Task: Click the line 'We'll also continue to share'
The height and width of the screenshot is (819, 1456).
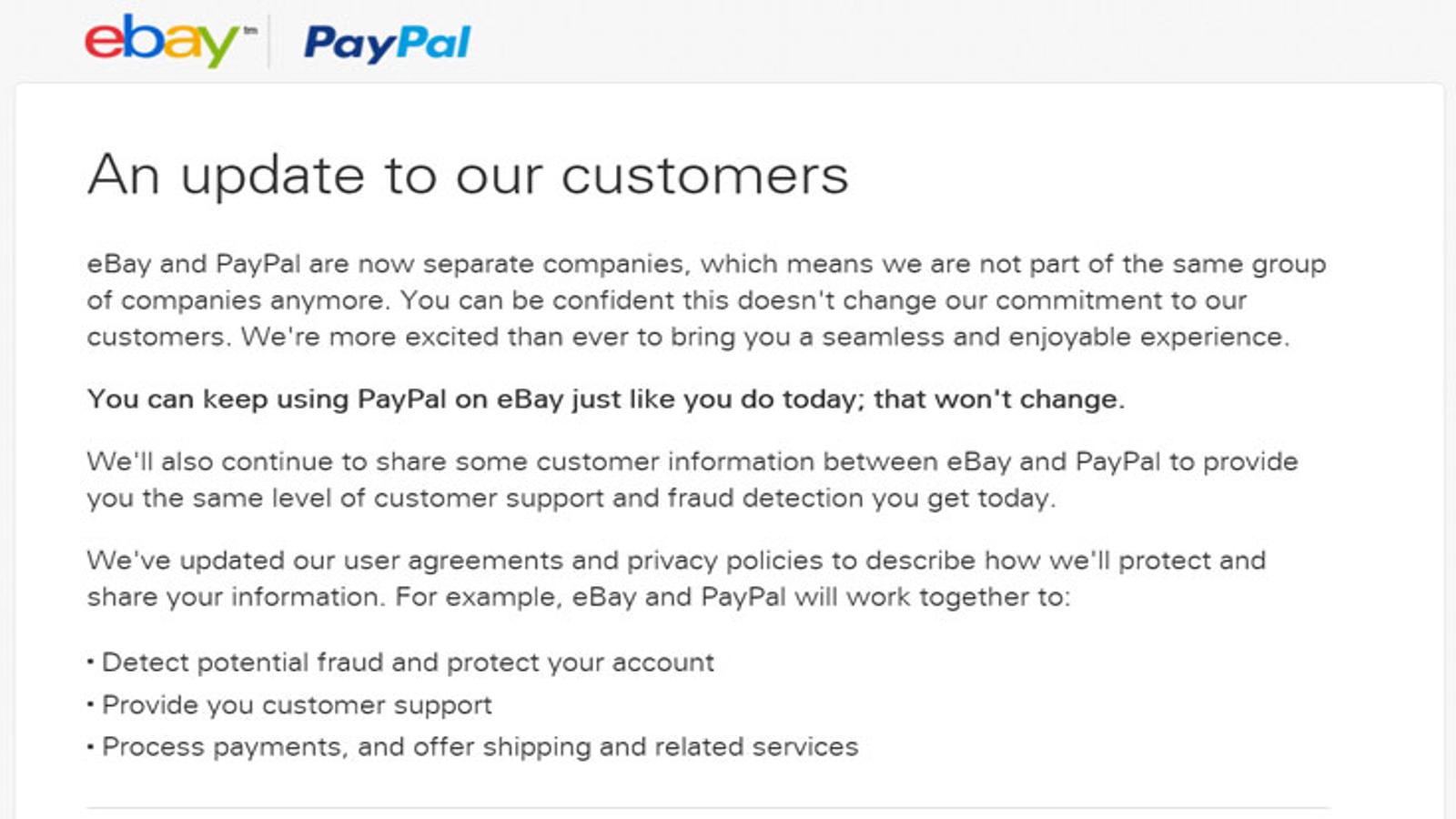Action: 693,461
